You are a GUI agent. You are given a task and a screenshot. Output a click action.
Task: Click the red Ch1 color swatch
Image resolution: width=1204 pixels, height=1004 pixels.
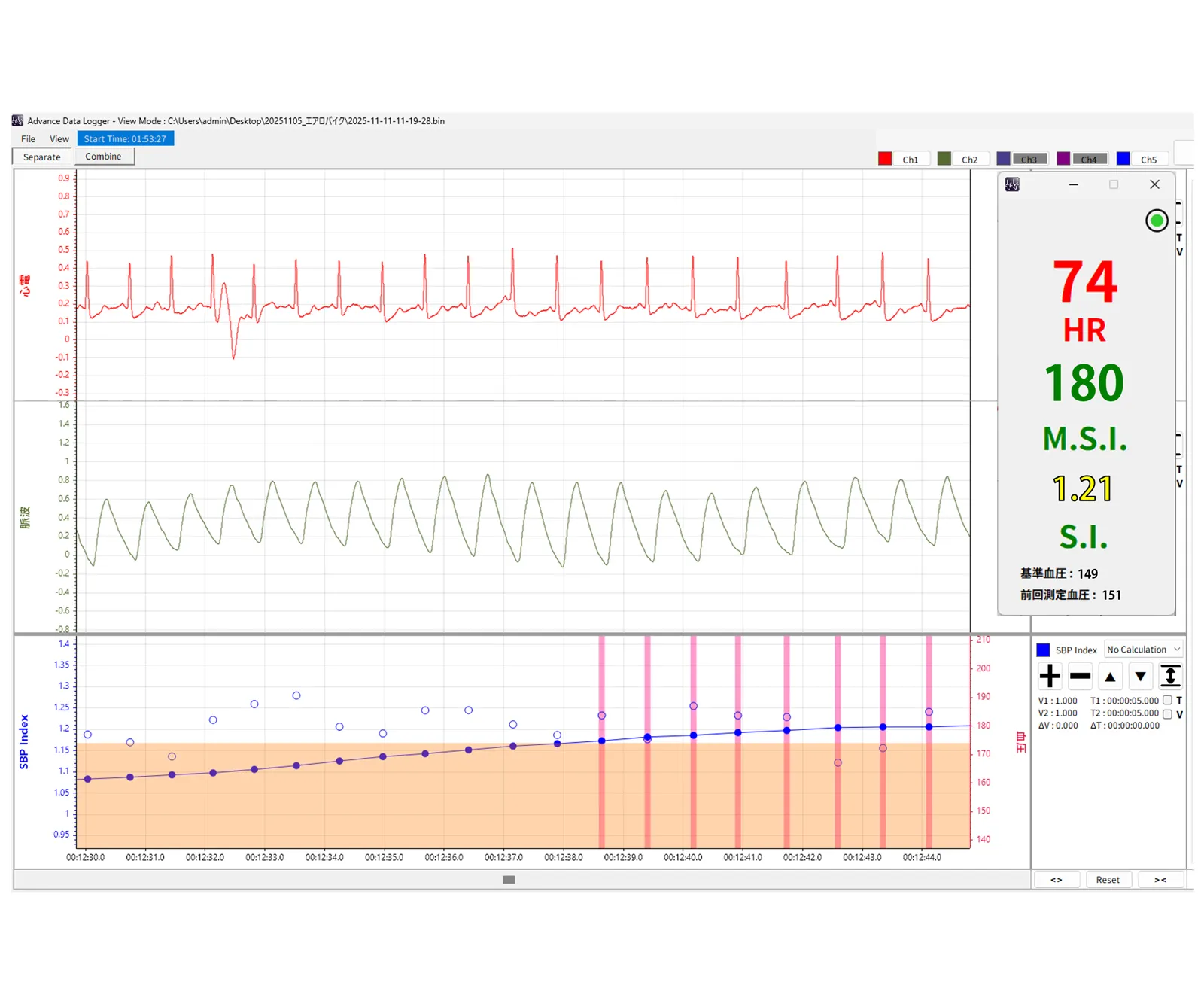[x=885, y=159]
